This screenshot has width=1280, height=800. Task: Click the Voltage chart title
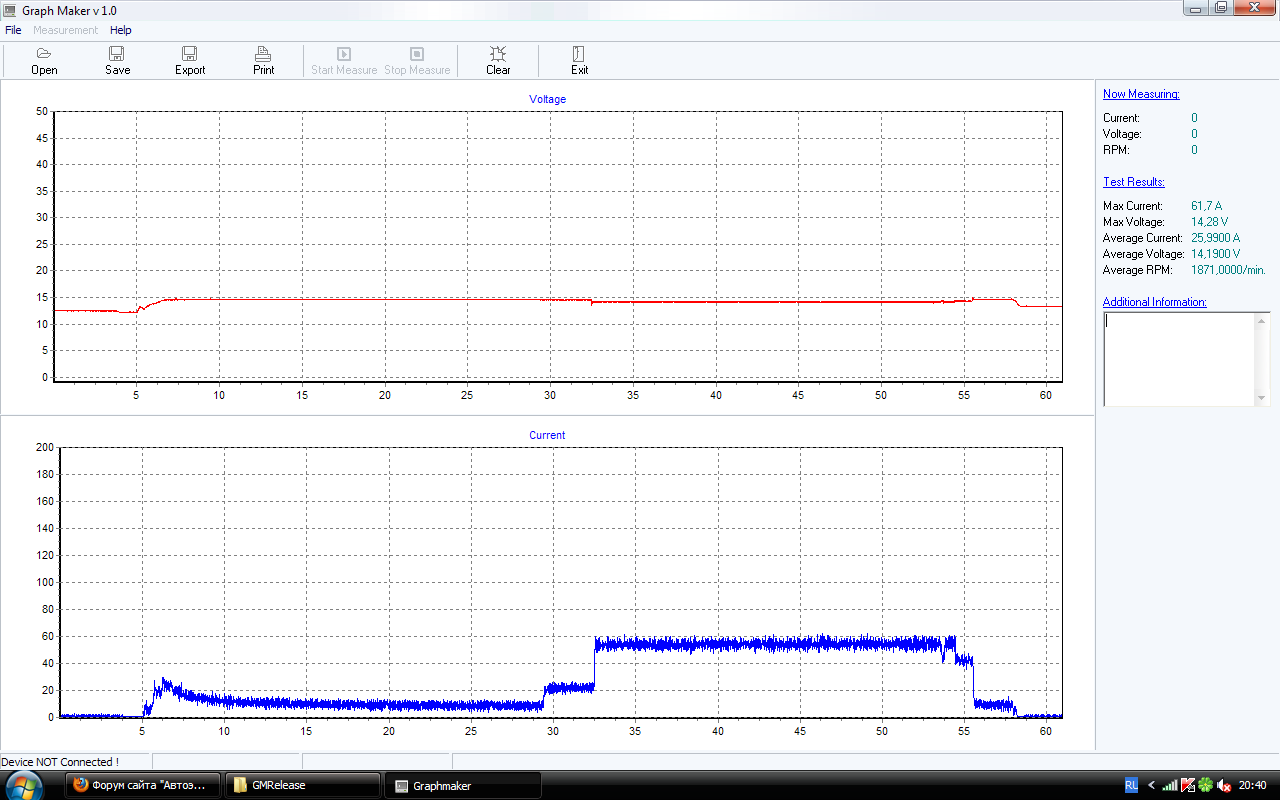[547, 99]
